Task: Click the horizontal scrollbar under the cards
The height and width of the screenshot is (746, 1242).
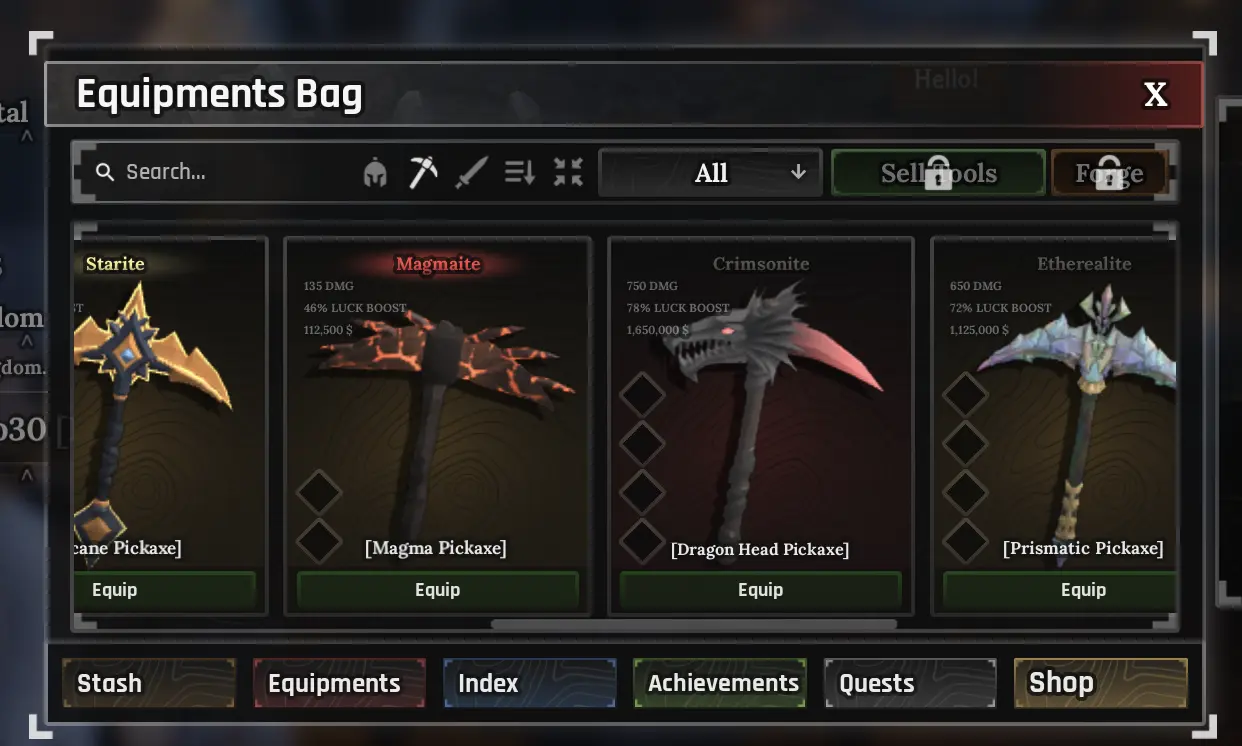Action: [x=694, y=624]
